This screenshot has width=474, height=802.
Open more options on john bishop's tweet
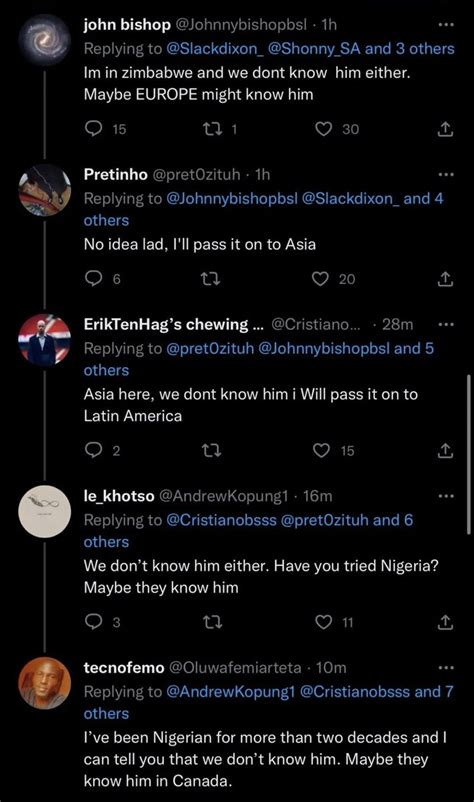click(446, 25)
